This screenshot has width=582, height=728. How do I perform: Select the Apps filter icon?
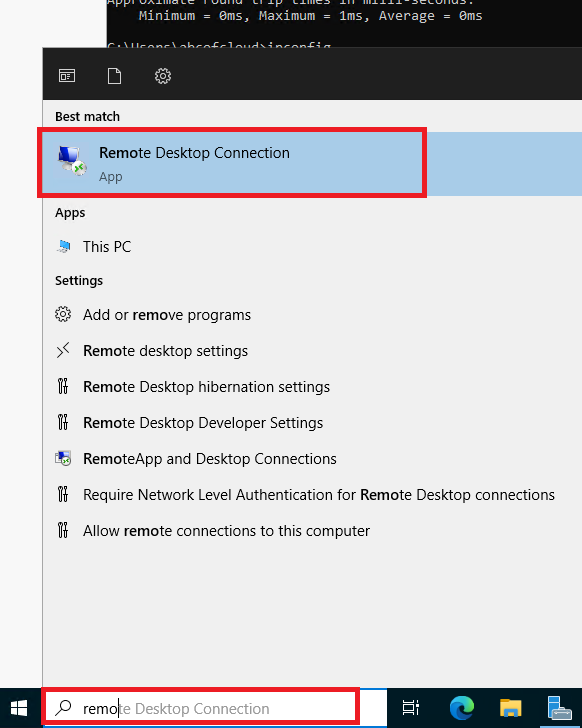67,76
